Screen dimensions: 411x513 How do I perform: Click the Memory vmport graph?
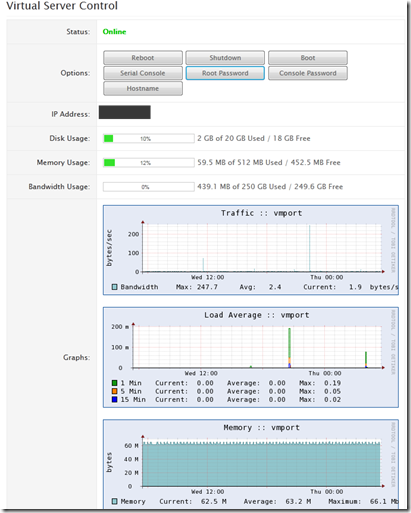tap(251, 464)
